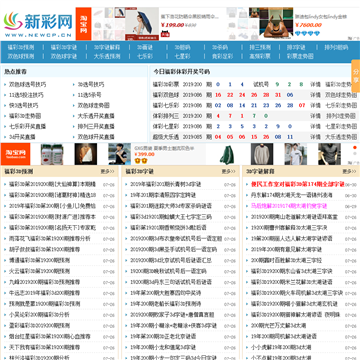This screenshot has width=360, height=360.
Task: Open 排三预测 navigation item
Action: coord(260,47)
